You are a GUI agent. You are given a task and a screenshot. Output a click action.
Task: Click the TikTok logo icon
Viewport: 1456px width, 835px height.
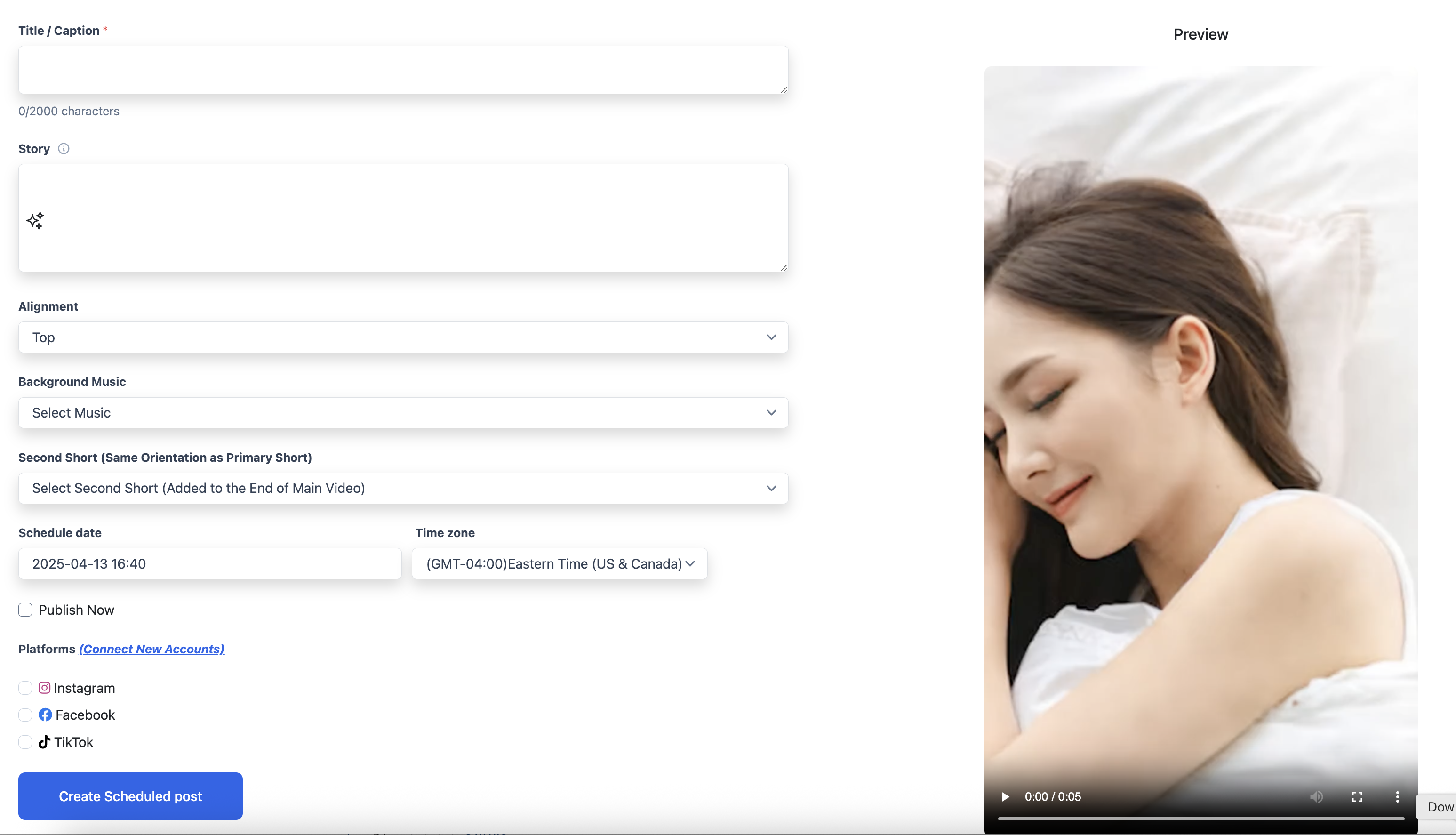tap(44, 741)
